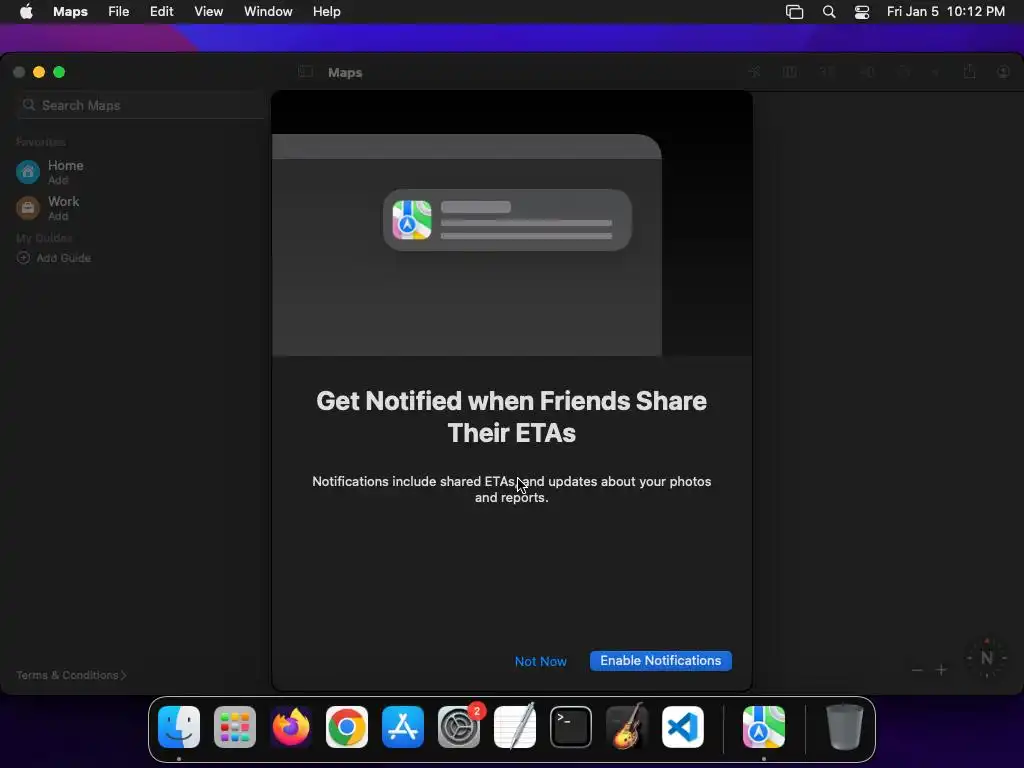Open the Edit menu

click(x=161, y=12)
